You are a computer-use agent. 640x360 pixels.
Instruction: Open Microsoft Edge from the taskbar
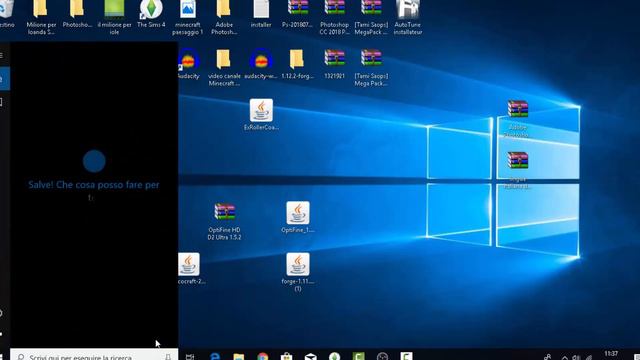click(215, 356)
